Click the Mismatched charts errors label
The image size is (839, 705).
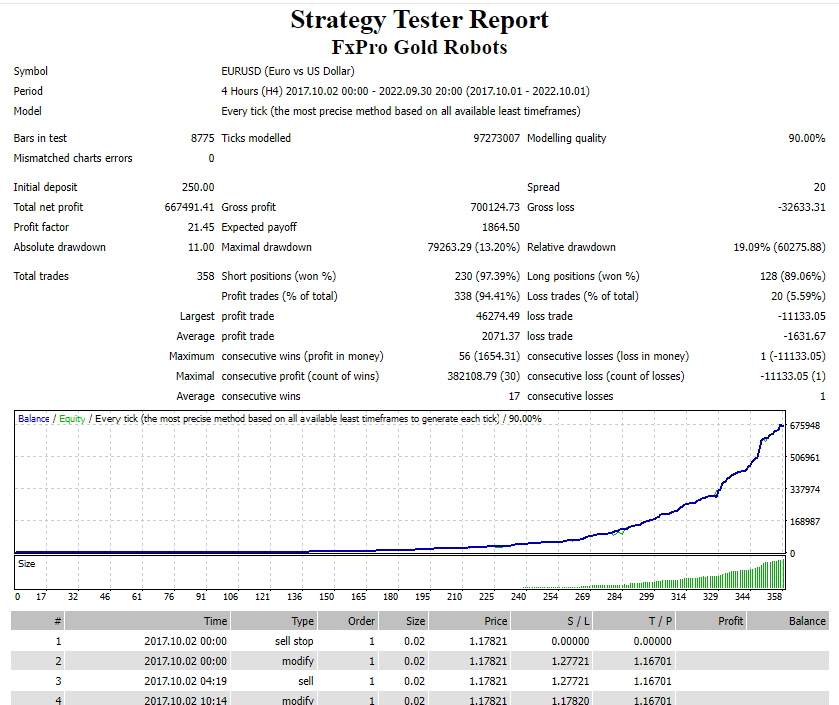(73, 158)
